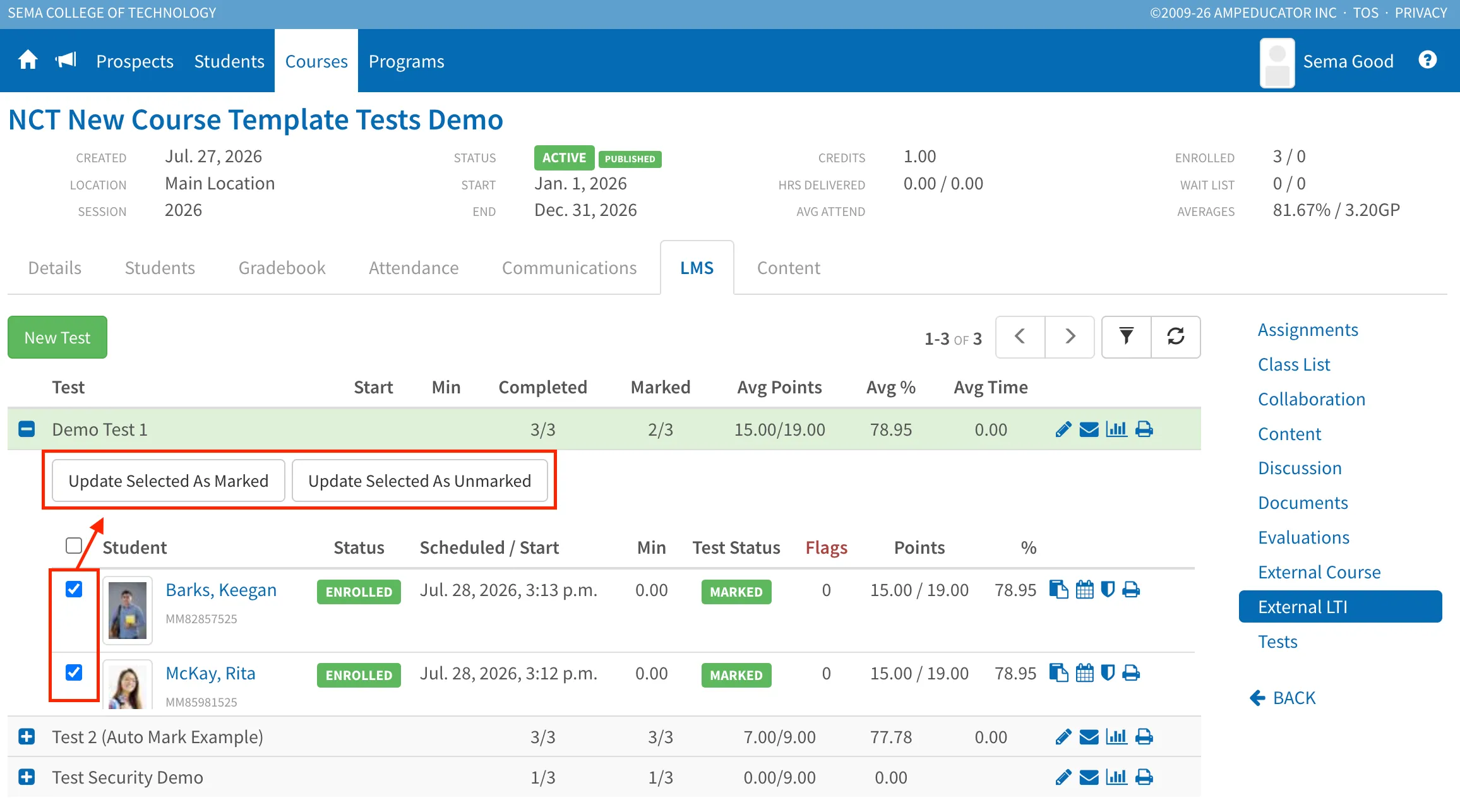Open Barks, Keegan student link
The height and width of the screenshot is (812, 1460).
point(221,589)
